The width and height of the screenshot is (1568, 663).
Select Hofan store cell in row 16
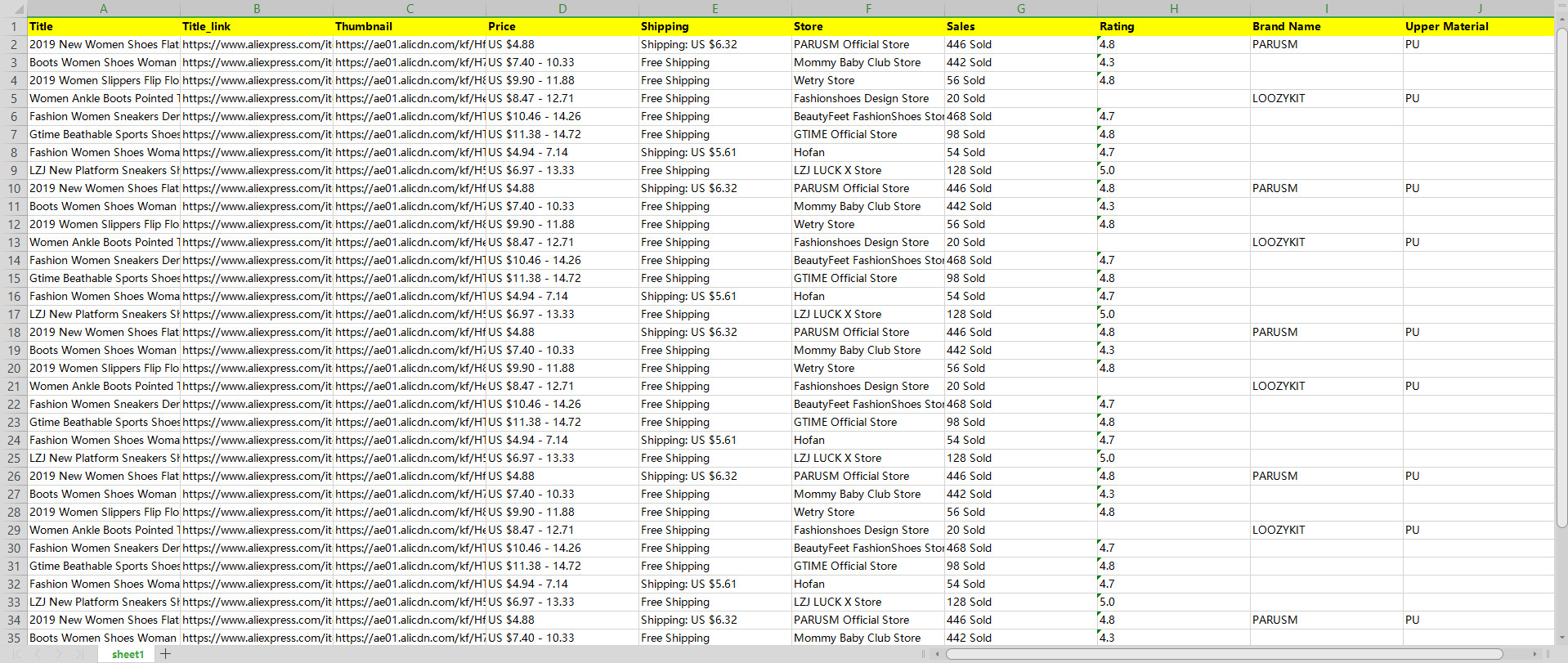click(x=868, y=296)
